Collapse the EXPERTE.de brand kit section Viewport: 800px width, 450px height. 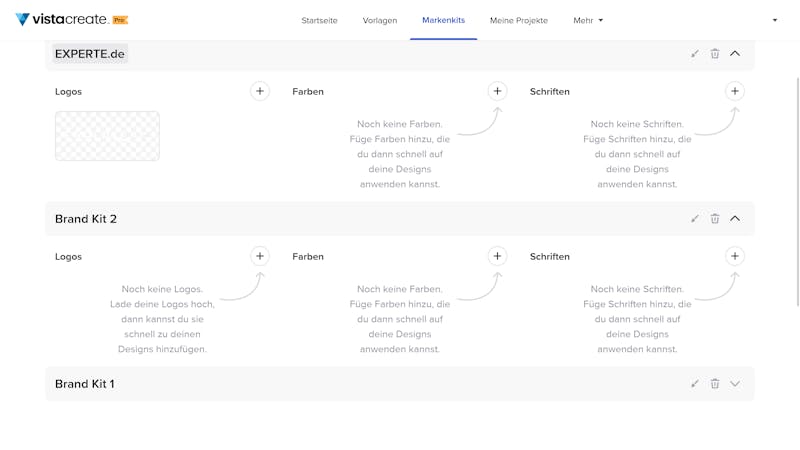(x=735, y=54)
